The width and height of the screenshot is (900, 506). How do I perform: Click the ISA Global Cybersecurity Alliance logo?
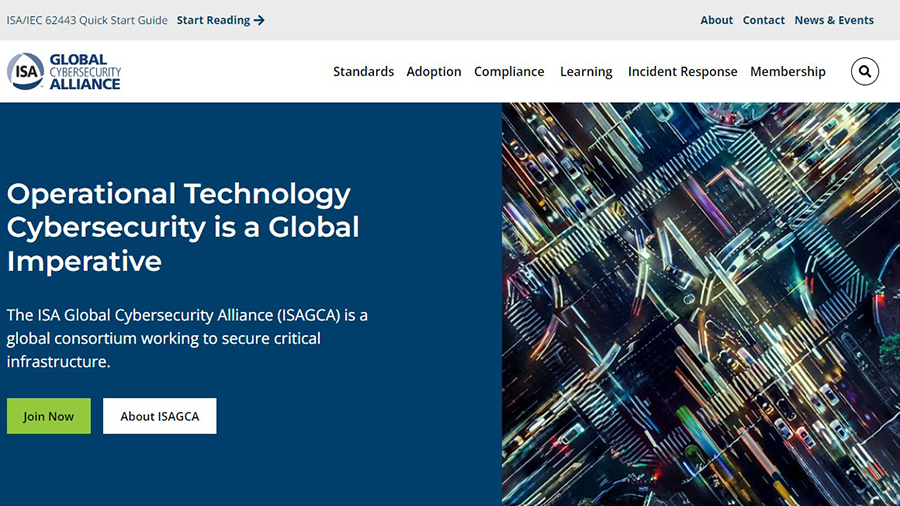64,72
